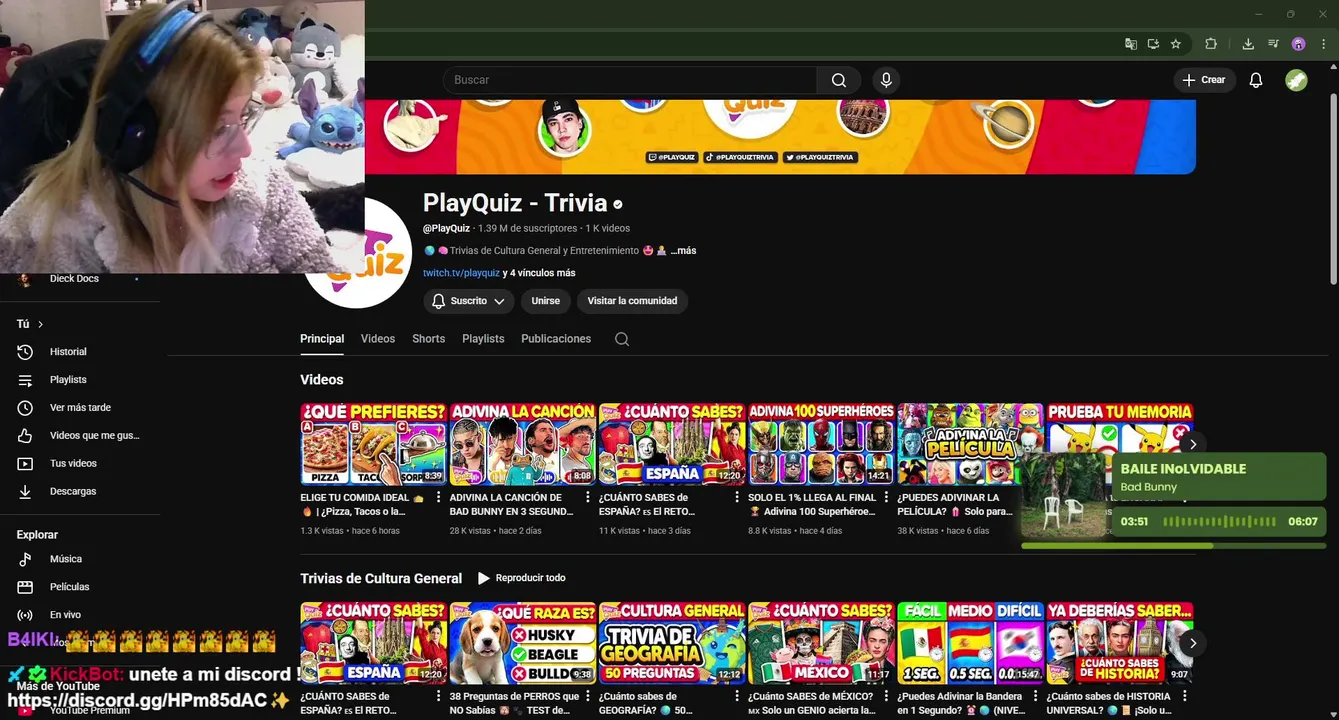The width and height of the screenshot is (1339, 720).
Task: Open browser media control icon
Action: 1273,44
